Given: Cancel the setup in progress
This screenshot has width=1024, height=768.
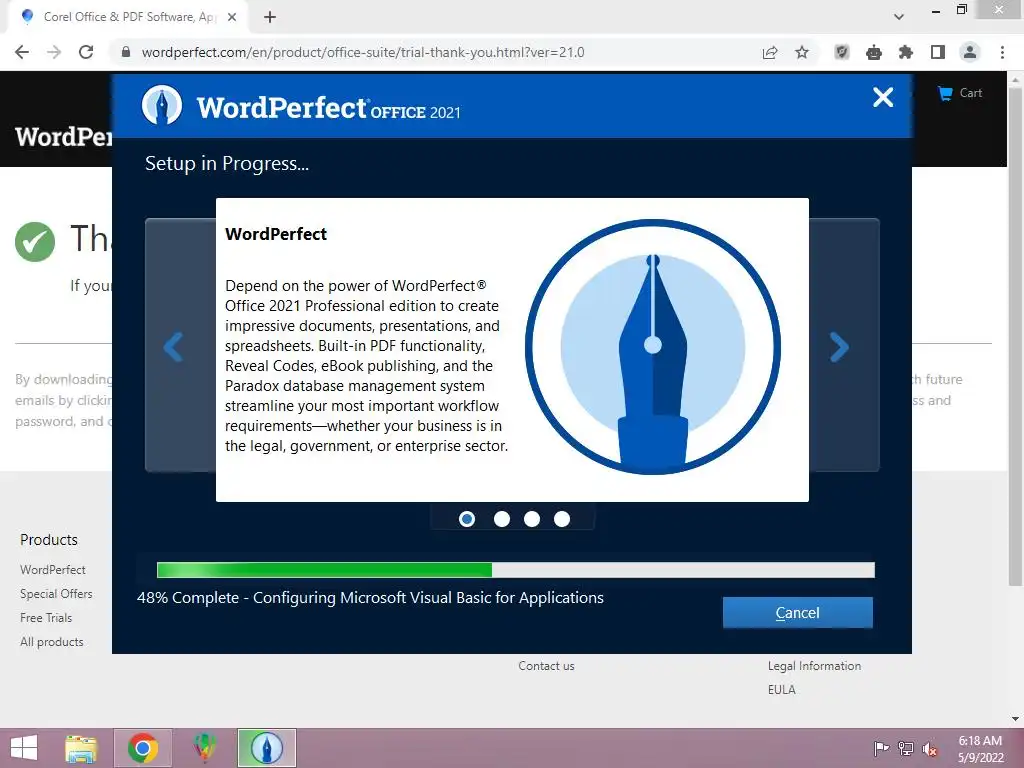Looking at the screenshot, I should [x=797, y=613].
